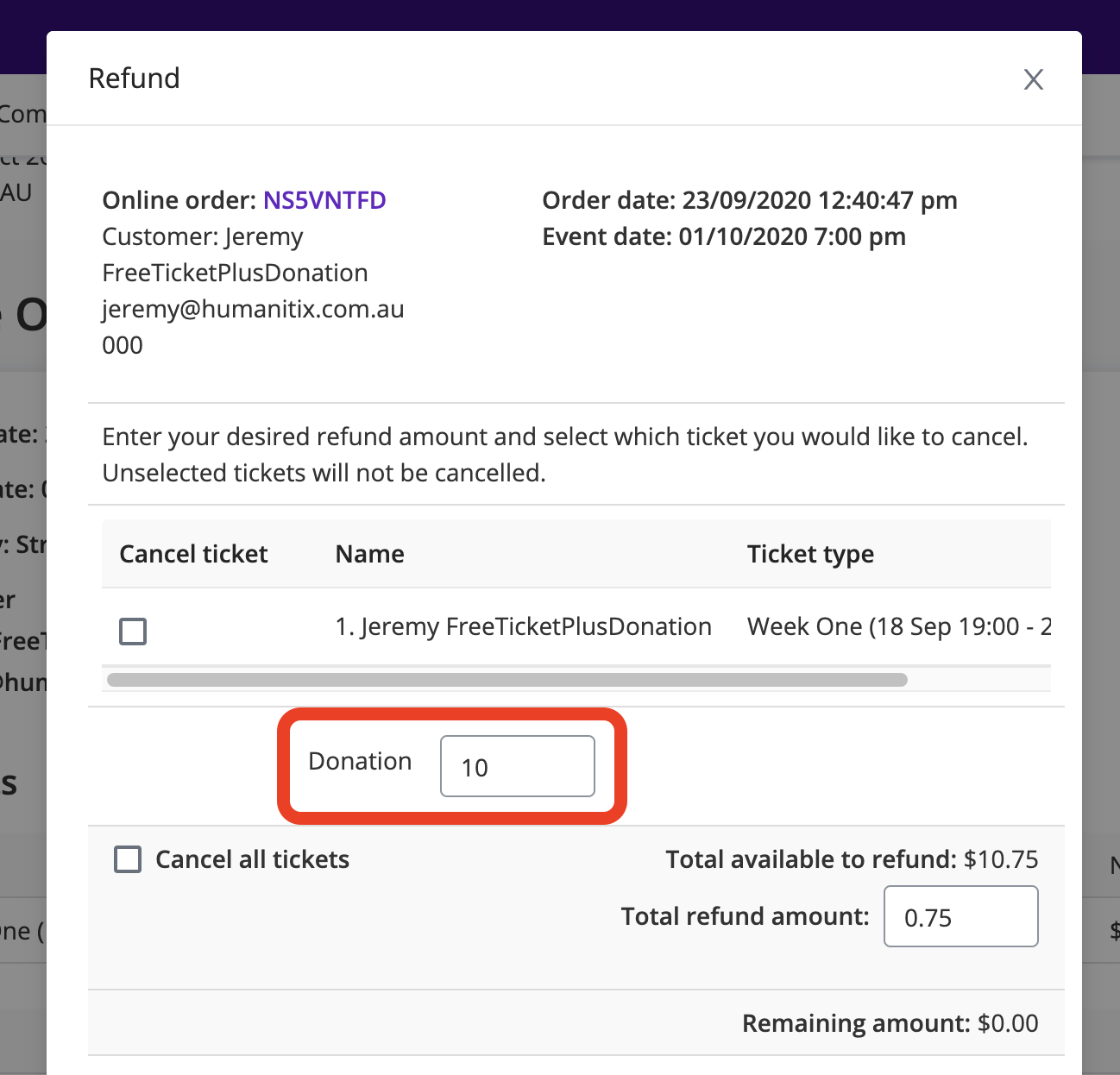This screenshot has height=1075, width=1120.
Task: Click the Event date text
Action: click(724, 236)
